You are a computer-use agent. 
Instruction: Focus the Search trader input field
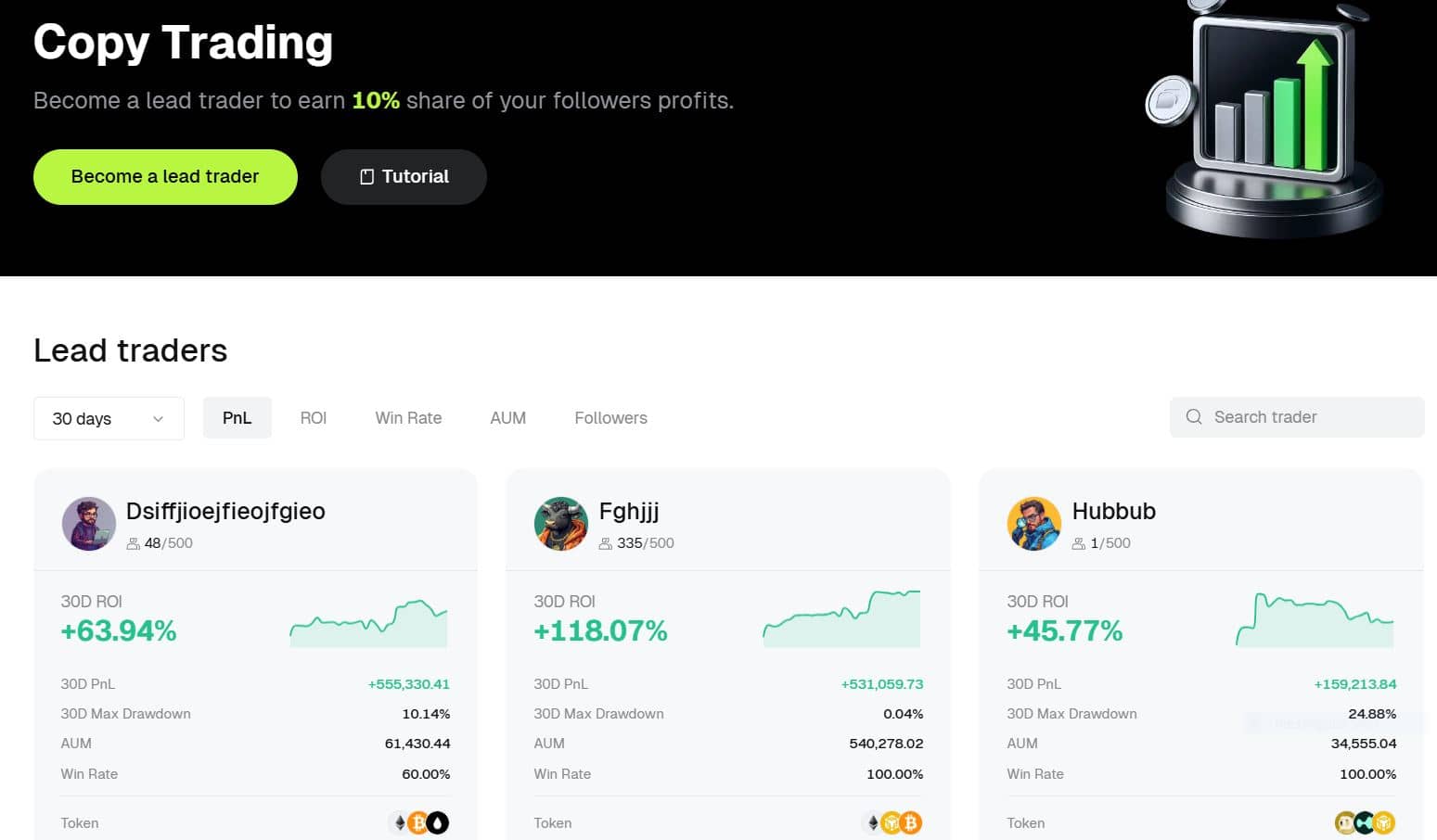click(1297, 417)
